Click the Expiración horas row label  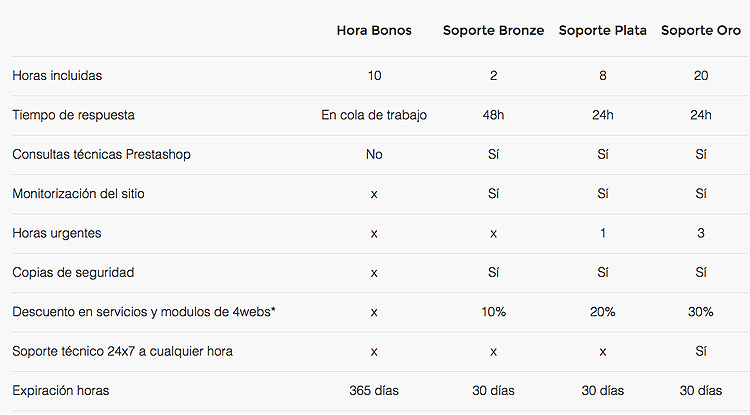pos(61,391)
